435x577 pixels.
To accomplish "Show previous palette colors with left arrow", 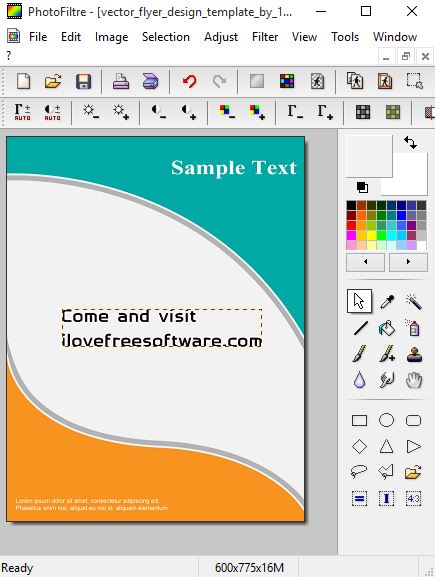I will click(x=365, y=262).
